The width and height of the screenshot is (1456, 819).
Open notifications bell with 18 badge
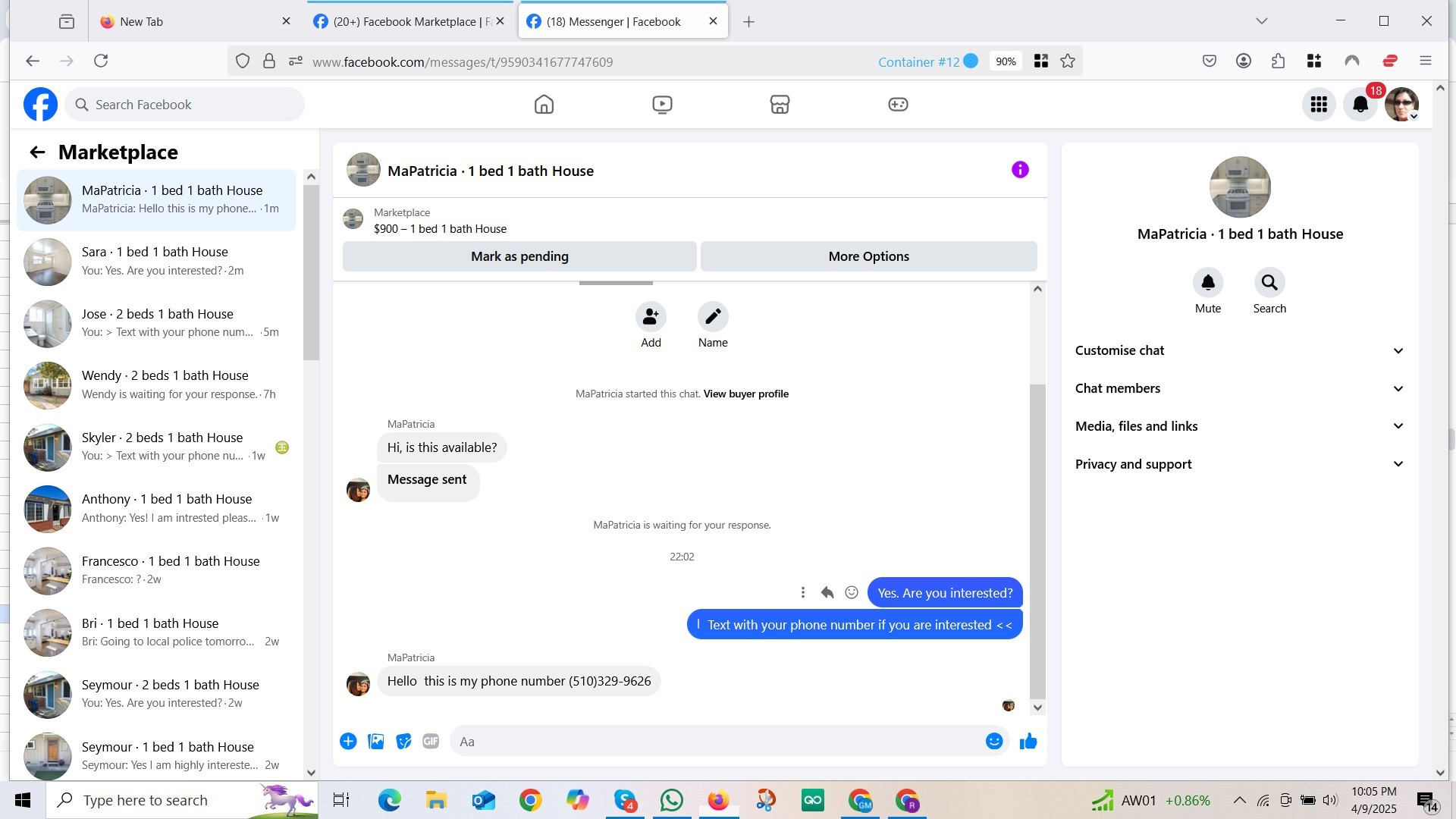pyautogui.click(x=1360, y=105)
